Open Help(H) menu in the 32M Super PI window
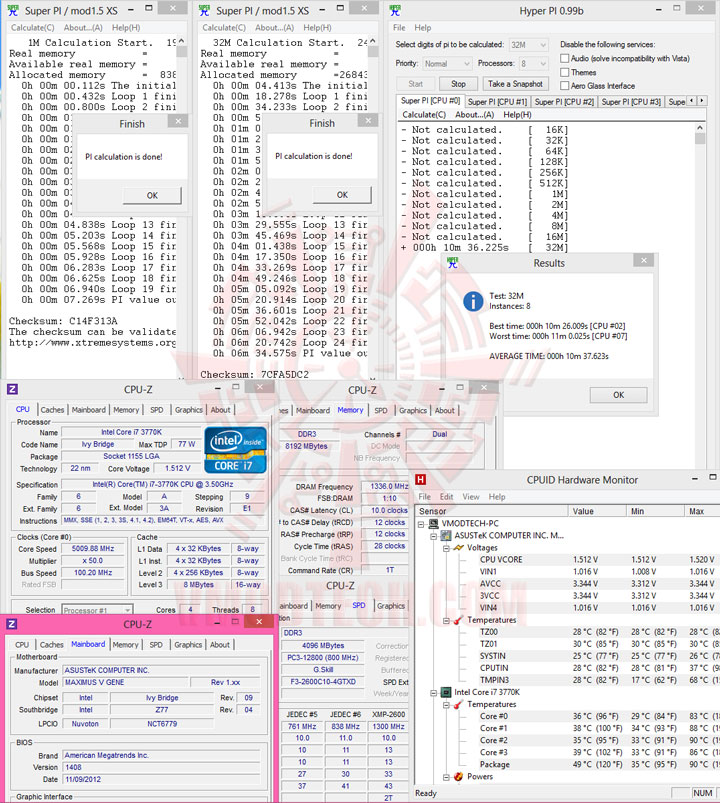This screenshot has width=720, height=803. coord(317,28)
